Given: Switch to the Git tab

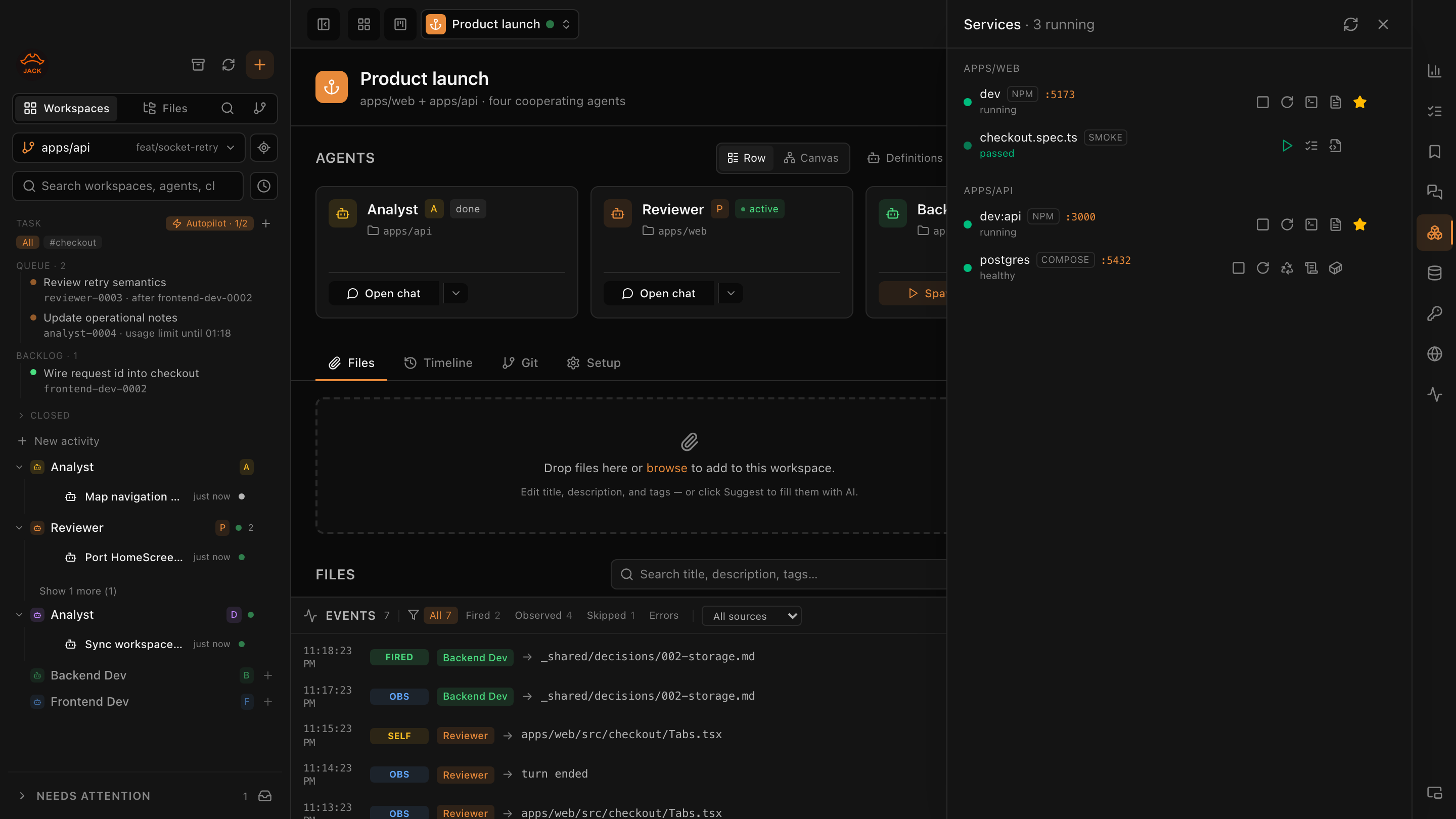Looking at the screenshot, I should coord(519,363).
